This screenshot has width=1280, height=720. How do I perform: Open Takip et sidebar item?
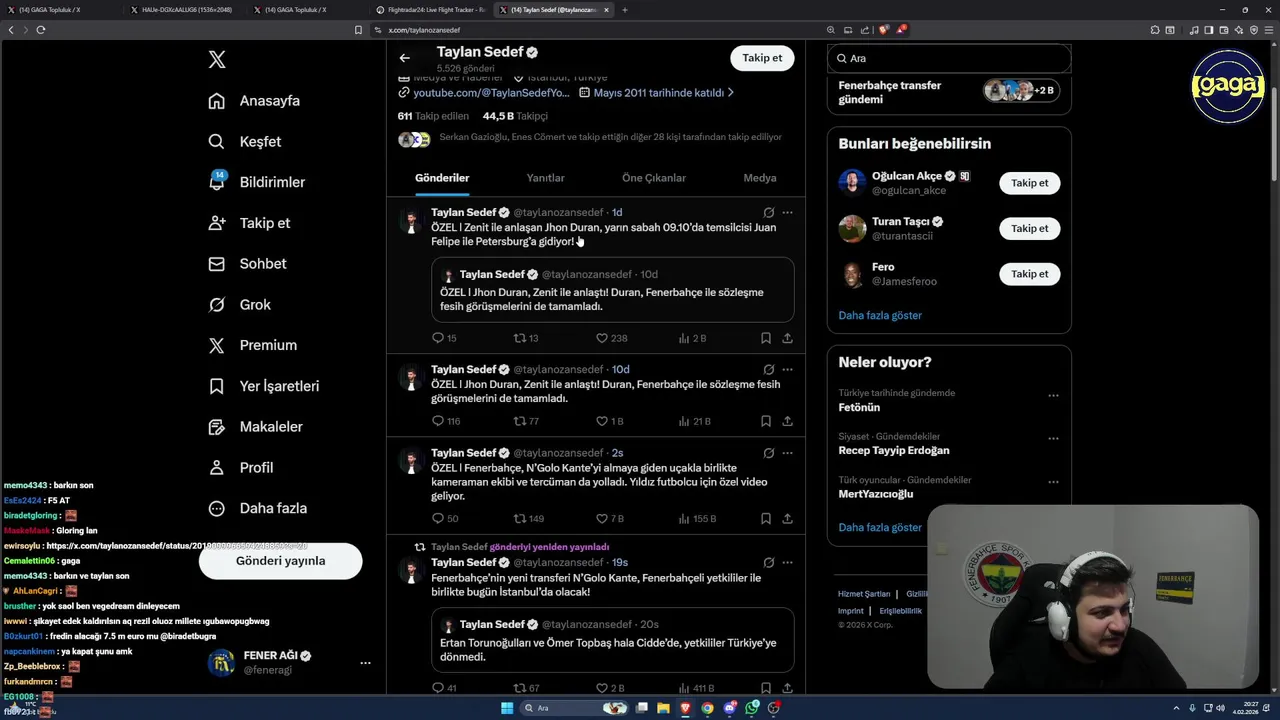coord(248,223)
